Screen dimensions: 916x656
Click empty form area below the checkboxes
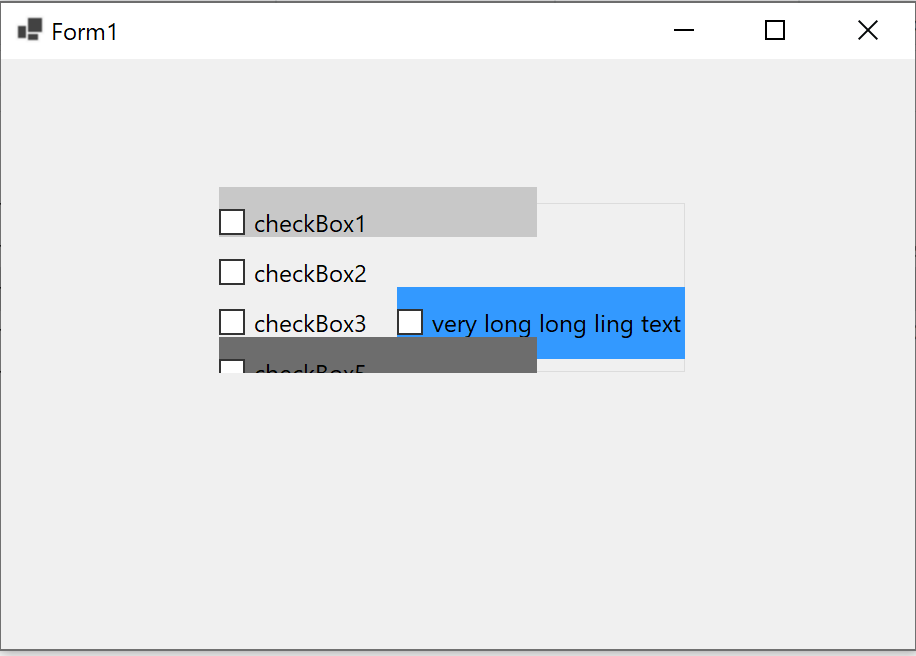(x=450, y=500)
